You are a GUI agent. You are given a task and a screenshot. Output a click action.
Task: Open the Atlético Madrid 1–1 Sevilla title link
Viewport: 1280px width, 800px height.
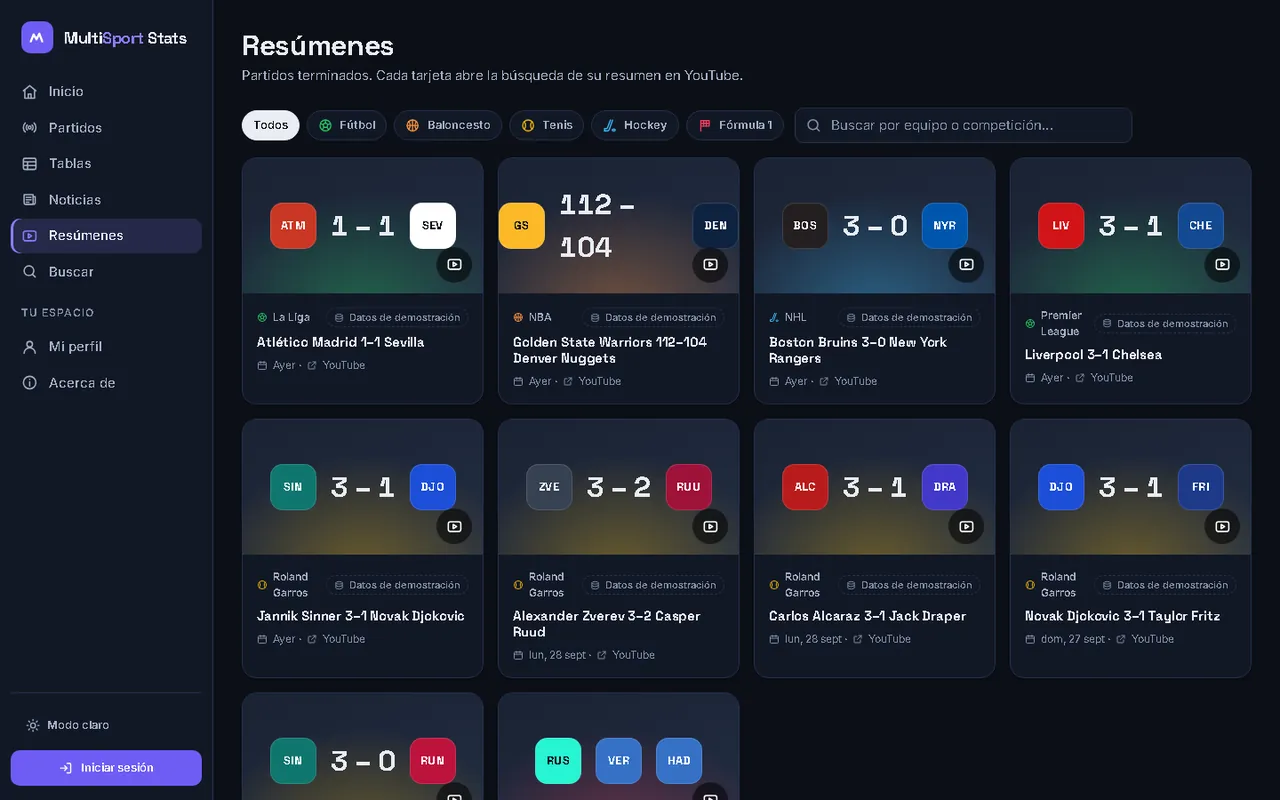(x=340, y=342)
